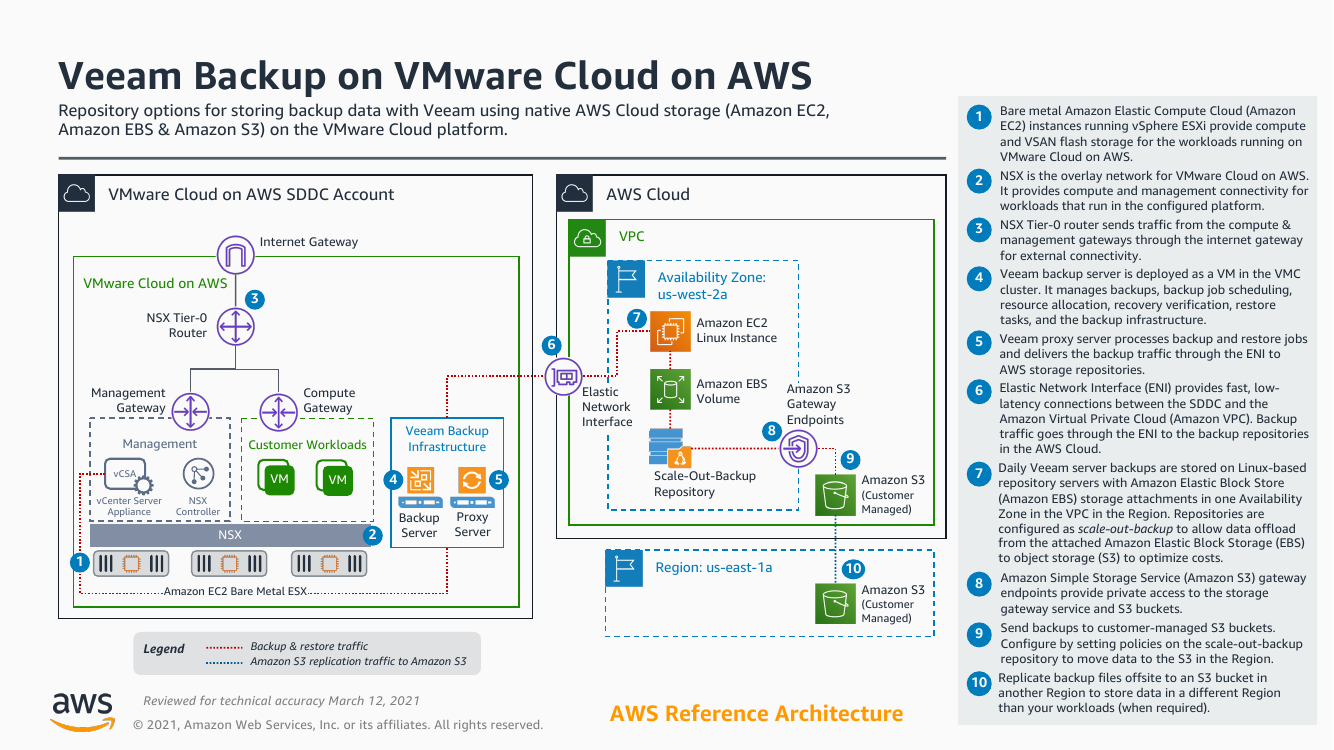
Task: Select the leftmost bare metal ESX host icon
Action: 131,563
